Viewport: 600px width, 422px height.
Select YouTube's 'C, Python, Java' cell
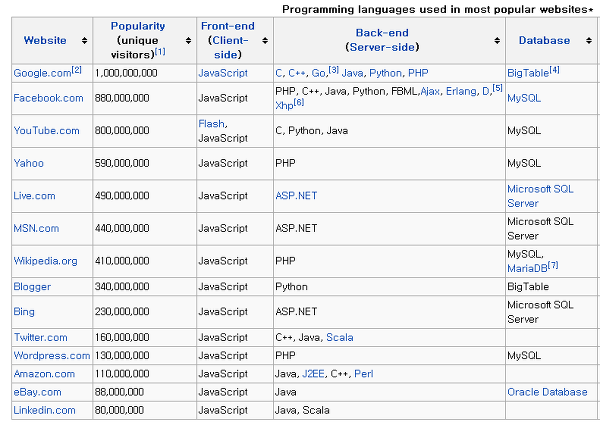(390, 131)
